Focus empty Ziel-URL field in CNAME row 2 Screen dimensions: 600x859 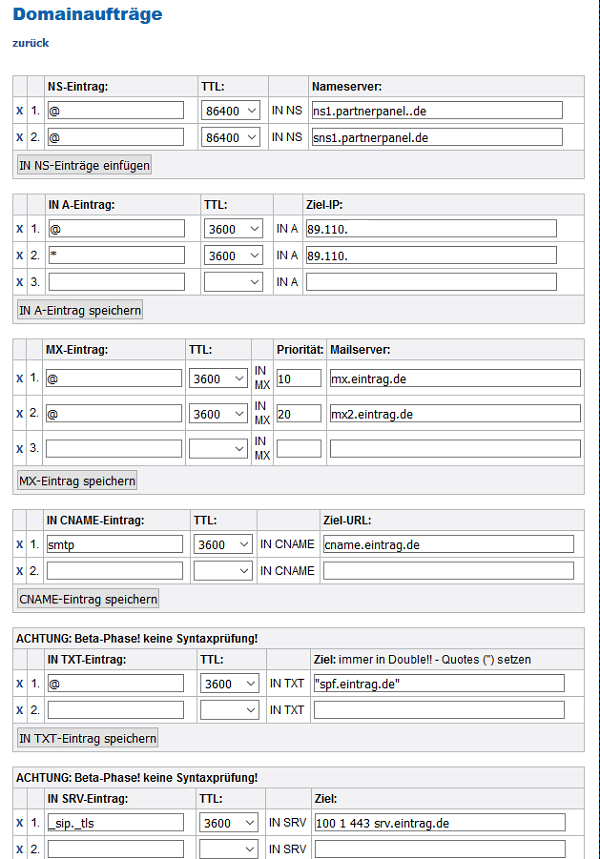point(449,571)
